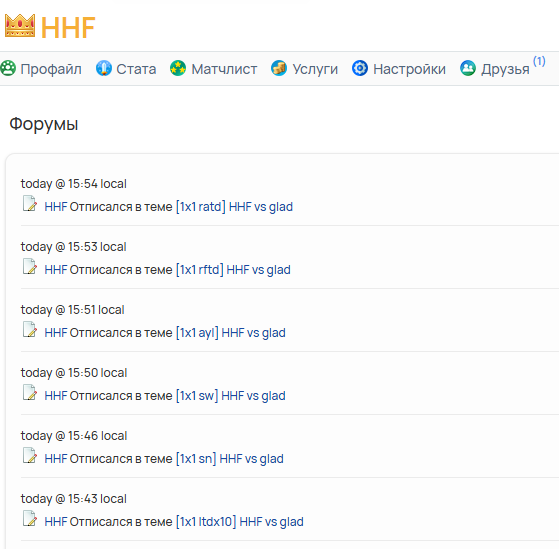Click the 'today @ 15:53 local' timestamp

coord(73,247)
